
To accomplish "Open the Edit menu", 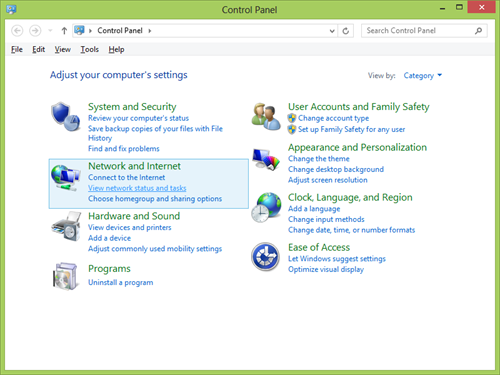I will [x=38, y=50].
